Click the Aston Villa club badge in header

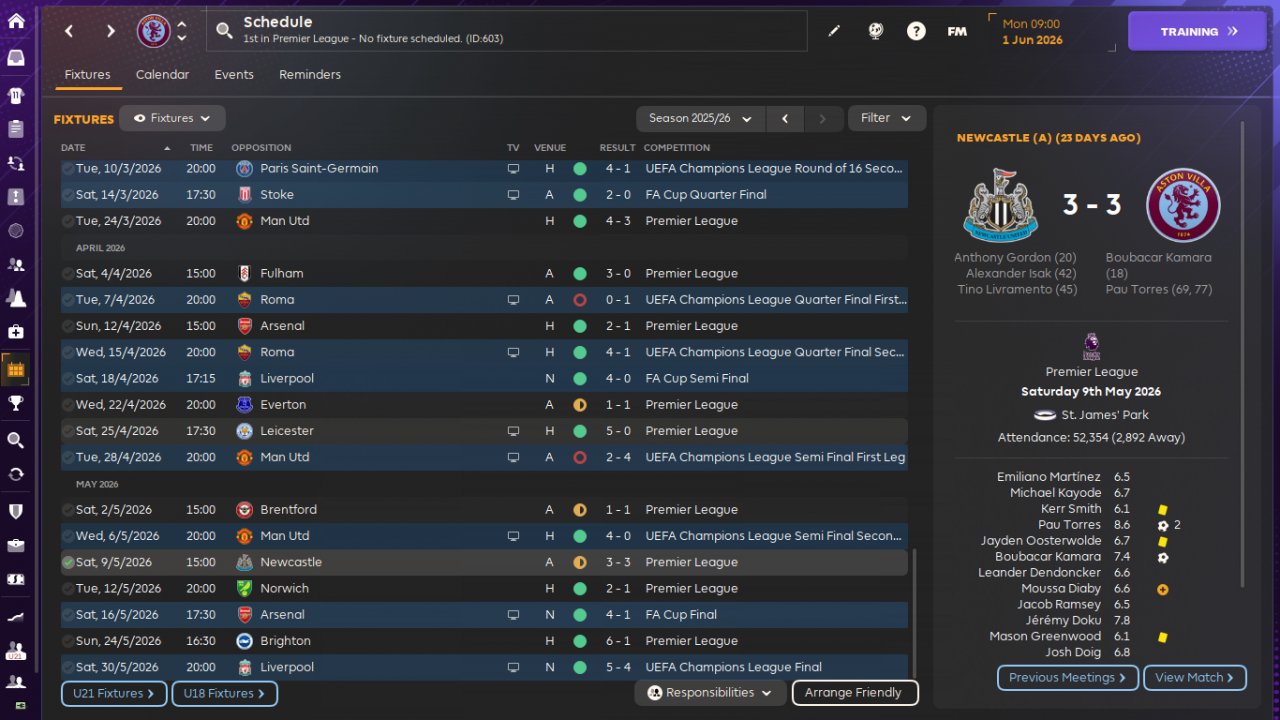point(154,31)
